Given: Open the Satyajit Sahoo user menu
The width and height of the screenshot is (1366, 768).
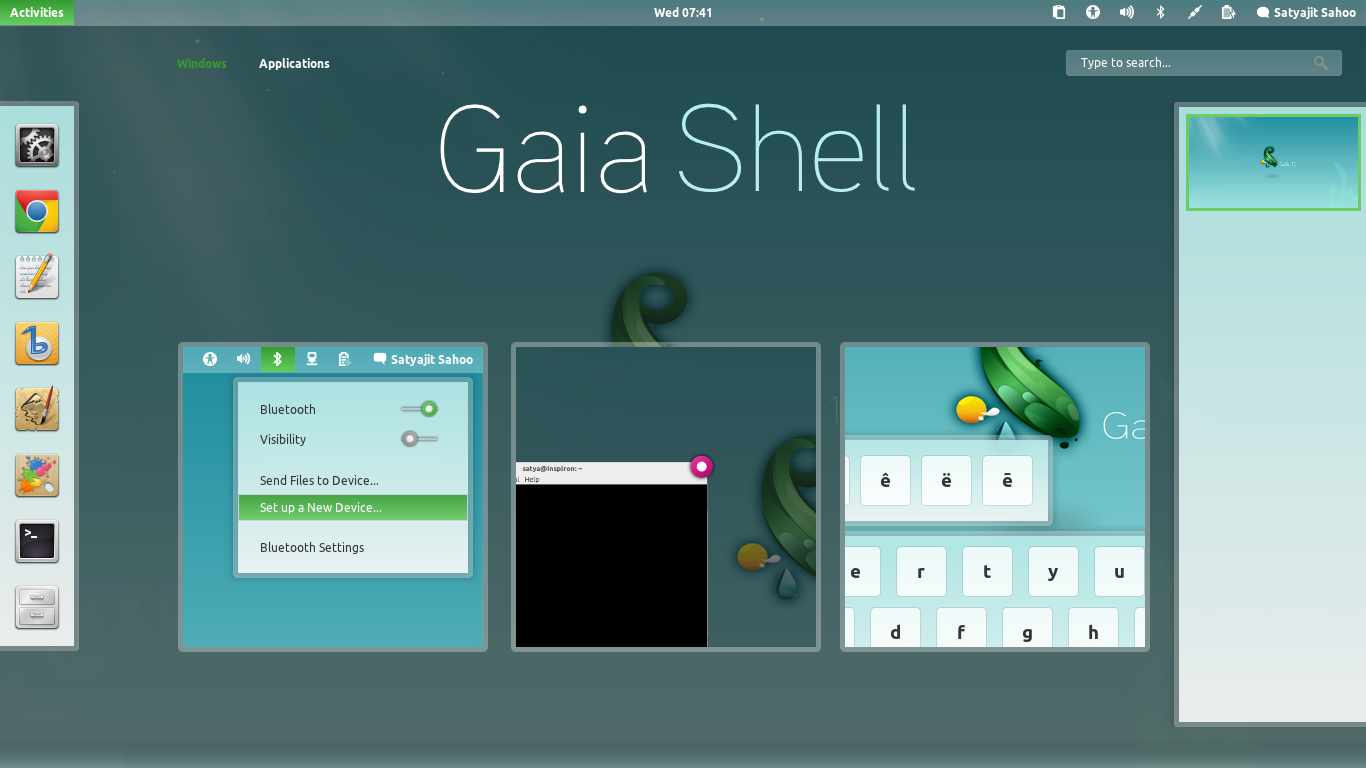Looking at the screenshot, I should point(1306,12).
